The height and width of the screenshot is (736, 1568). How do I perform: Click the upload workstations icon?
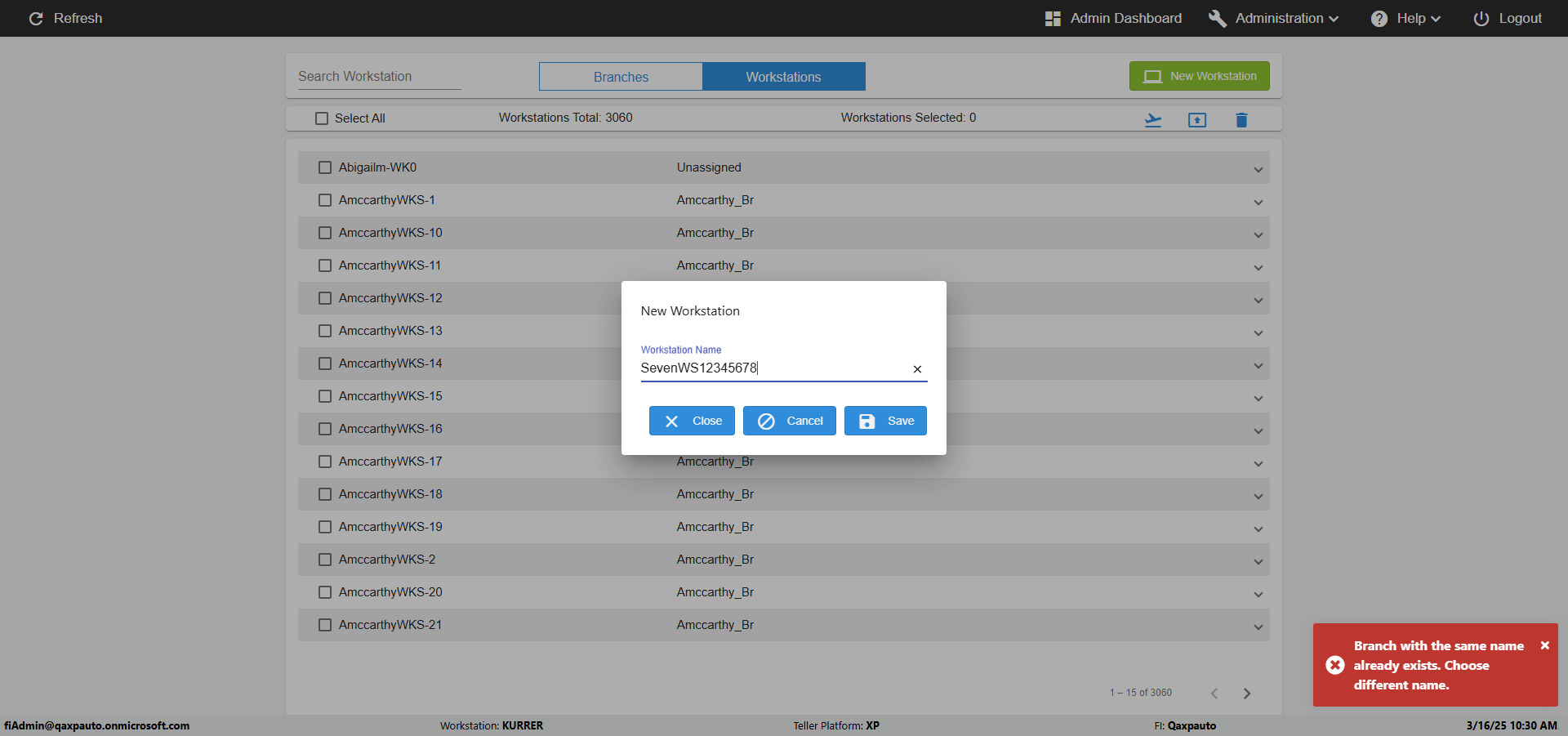1197,120
